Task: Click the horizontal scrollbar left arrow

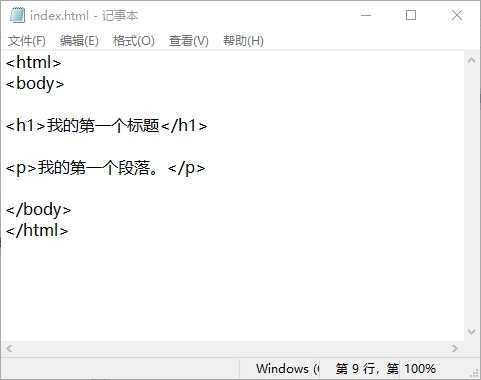Action: coord(9,349)
